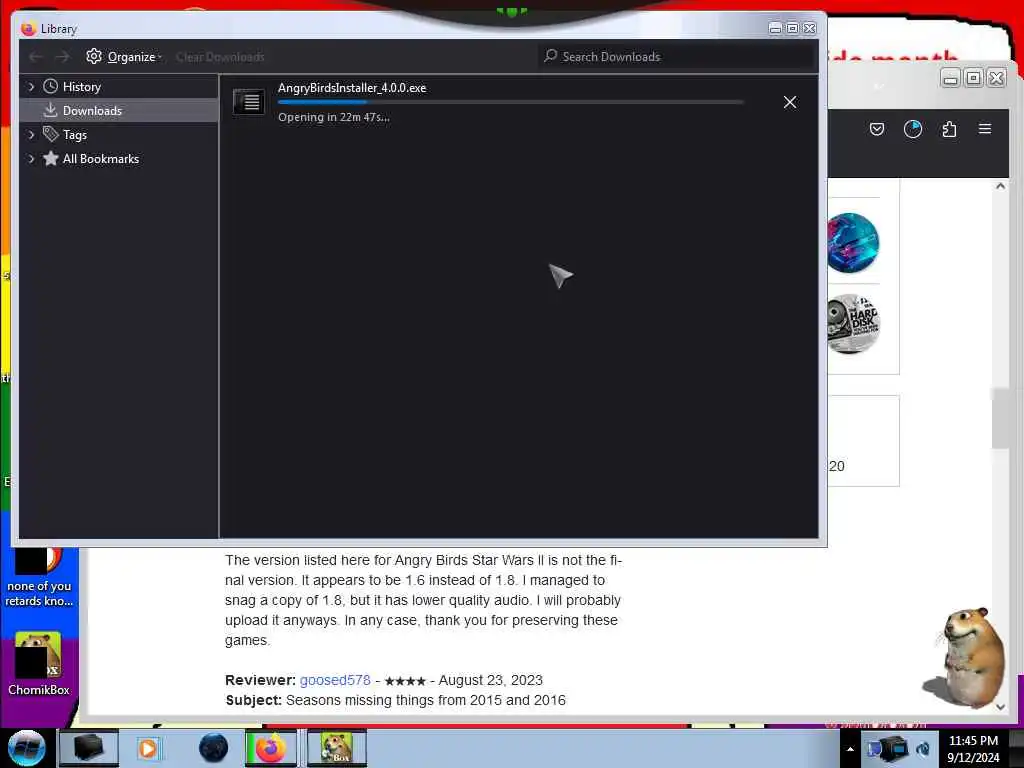Screen dimensions: 1024x768
Task: Click the browser page scroll down arrow
Action: point(1000,707)
